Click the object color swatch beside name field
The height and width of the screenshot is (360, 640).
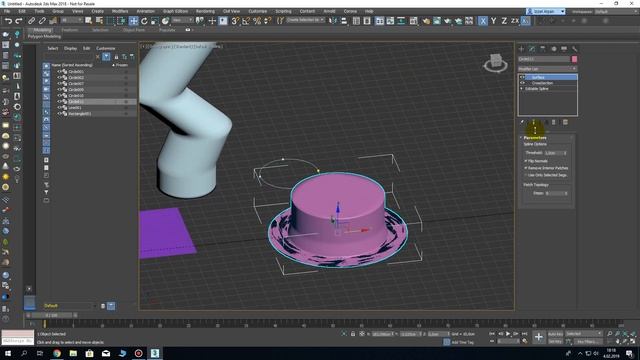tap(574, 59)
